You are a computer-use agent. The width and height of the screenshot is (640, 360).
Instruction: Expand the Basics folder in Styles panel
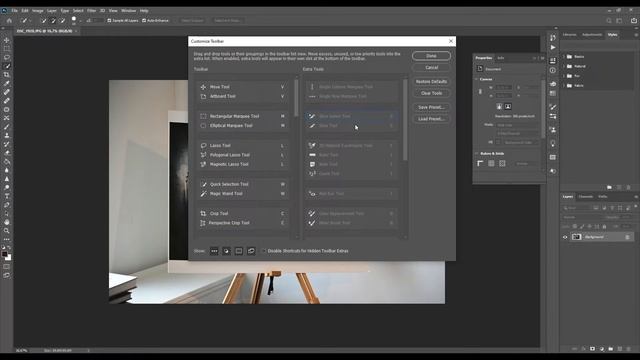564,57
